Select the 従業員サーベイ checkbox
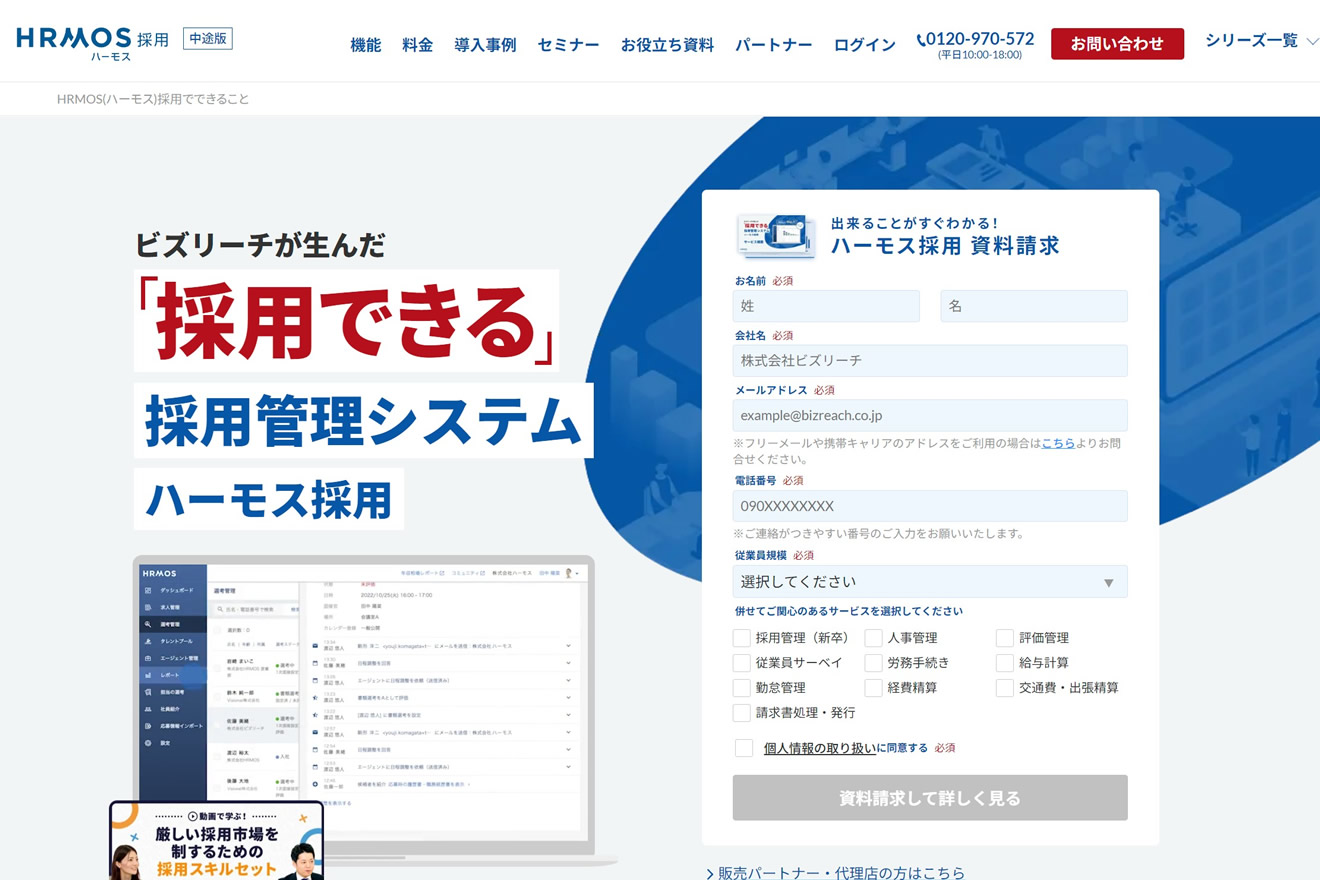The height and width of the screenshot is (880, 1320). point(742,663)
